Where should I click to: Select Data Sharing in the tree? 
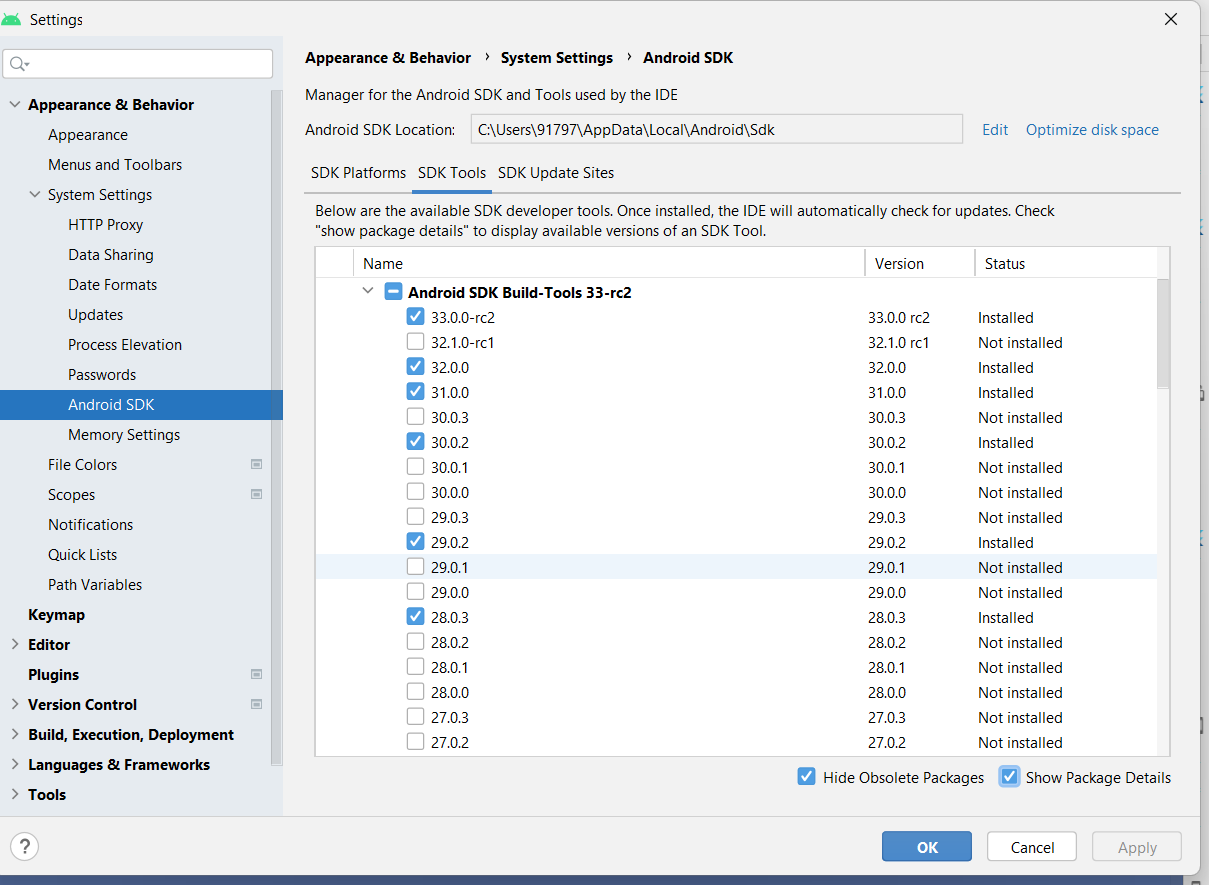coord(111,254)
